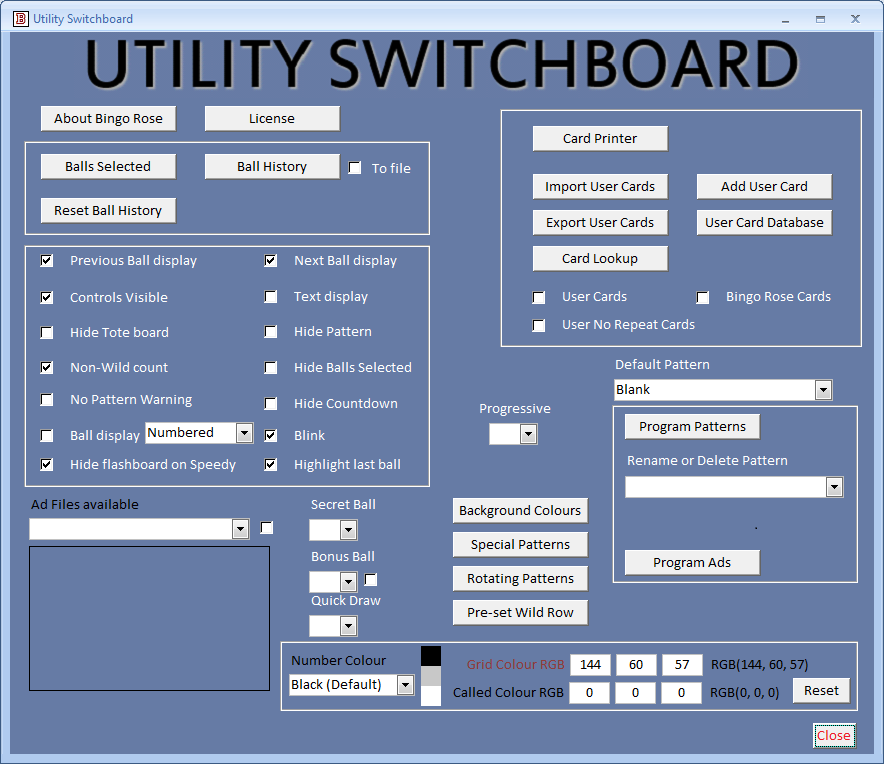
Task: Click the black number colour swatch
Action: point(431,656)
